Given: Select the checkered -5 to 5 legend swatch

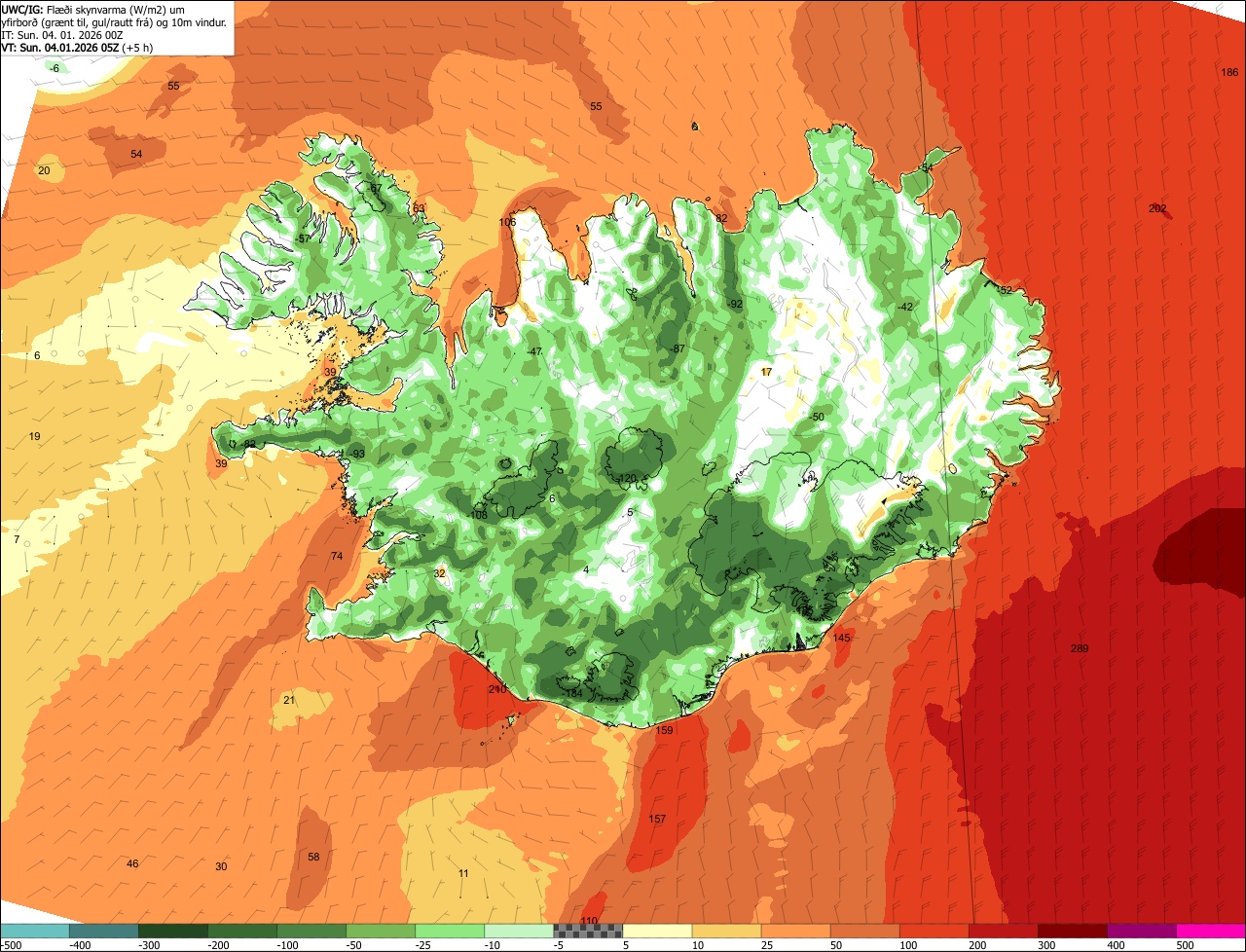Looking at the screenshot, I should (588, 931).
